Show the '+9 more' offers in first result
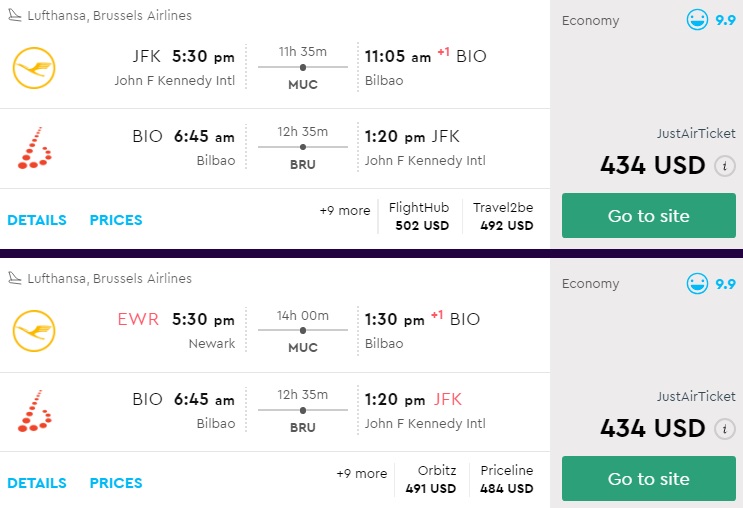743x508 pixels. tap(345, 211)
